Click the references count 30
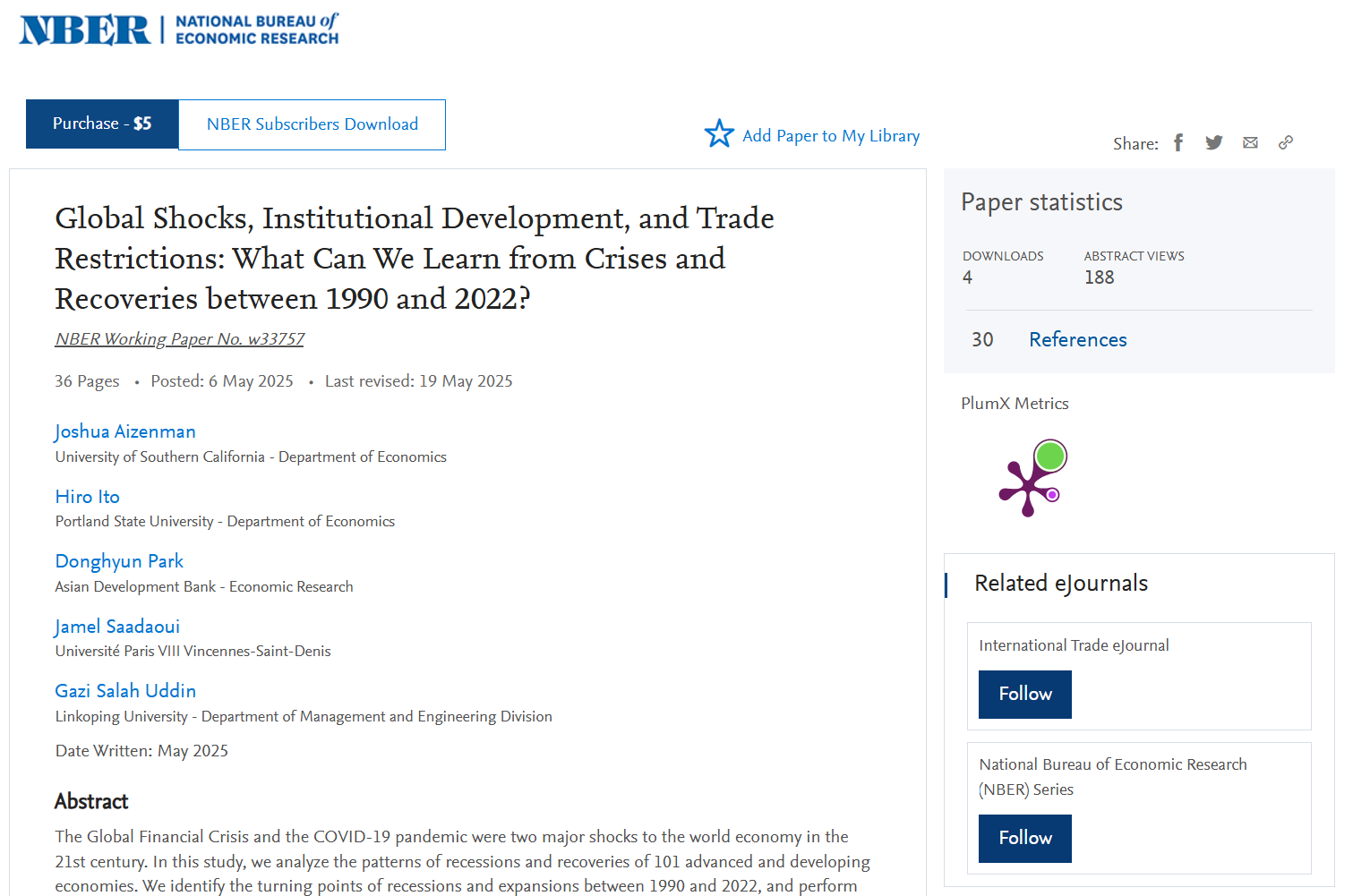The width and height of the screenshot is (1353, 896). pos(982,340)
